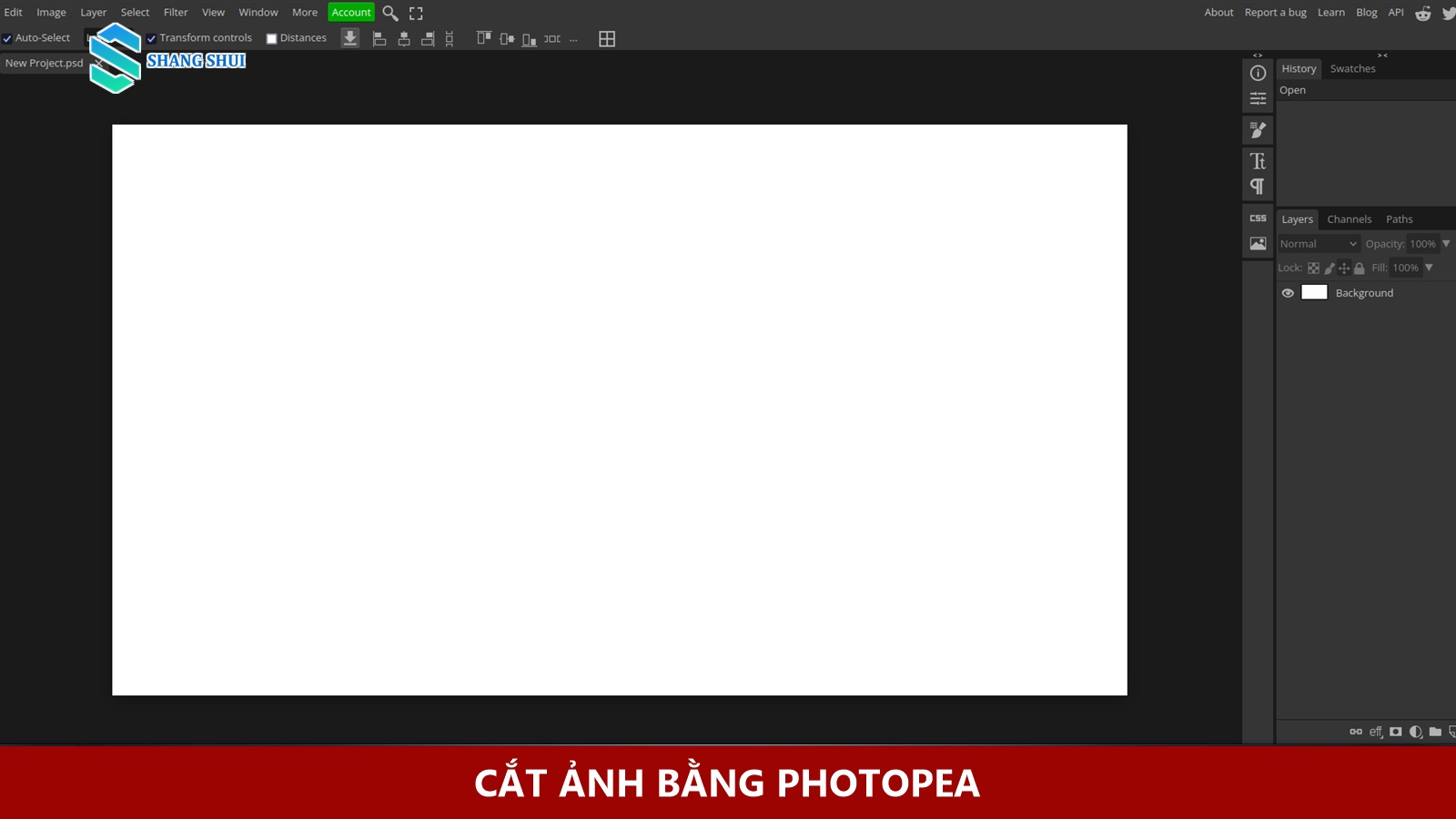Viewport: 1456px width, 819px height.
Task: Enable the Distances checkbox
Action: coord(271,38)
